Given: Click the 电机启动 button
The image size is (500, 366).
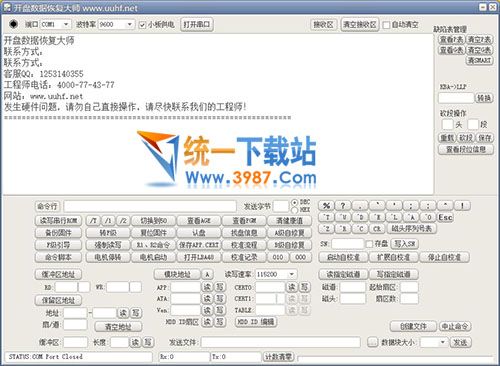Looking at the screenshot, I should point(153,257).
